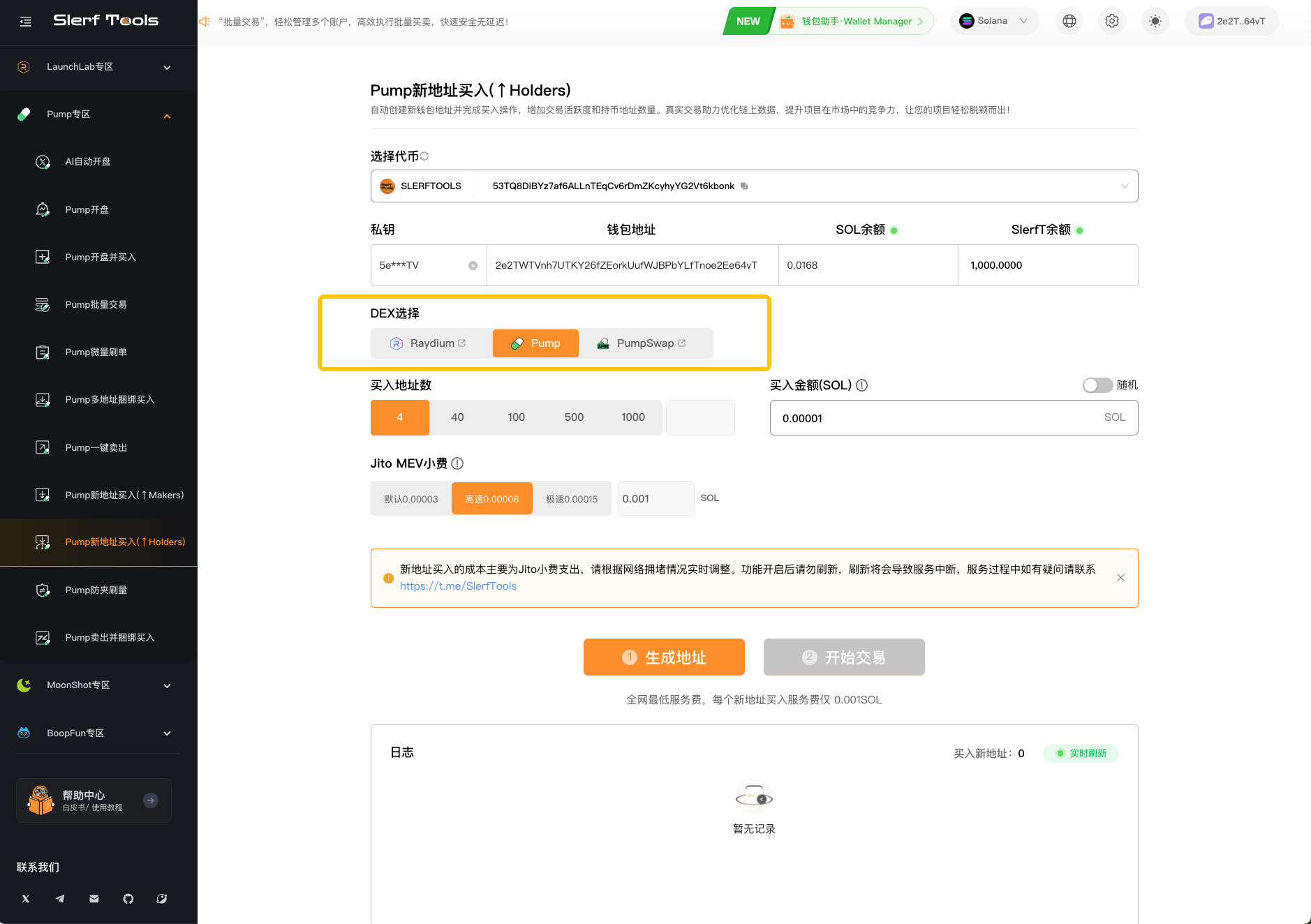Screen dimensions: 1311x924
Task: Open Pump卖出并捆绑买入 sidebar item
Action: coord(98,637)
